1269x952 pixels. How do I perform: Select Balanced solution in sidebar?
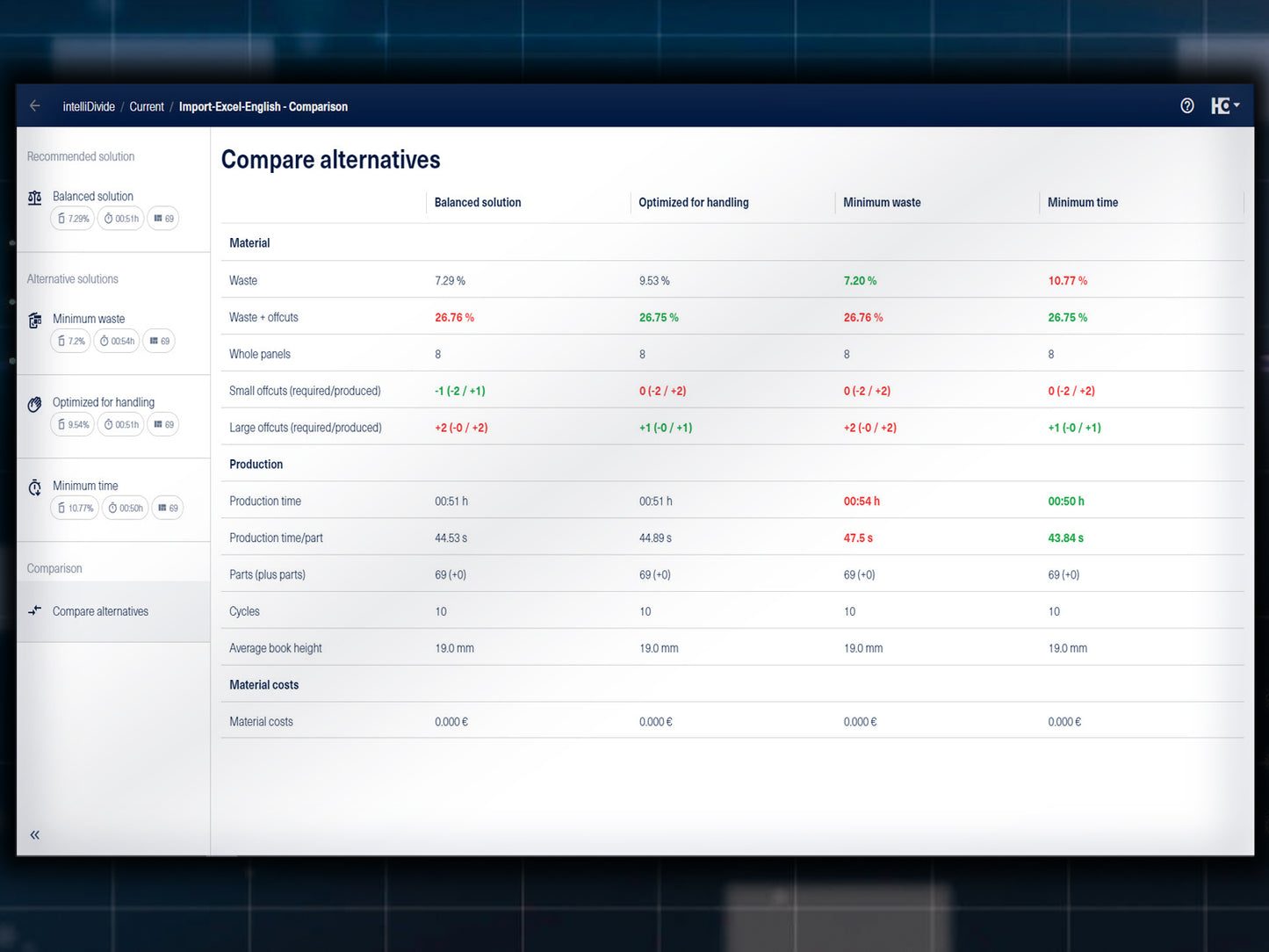(93, 197)
